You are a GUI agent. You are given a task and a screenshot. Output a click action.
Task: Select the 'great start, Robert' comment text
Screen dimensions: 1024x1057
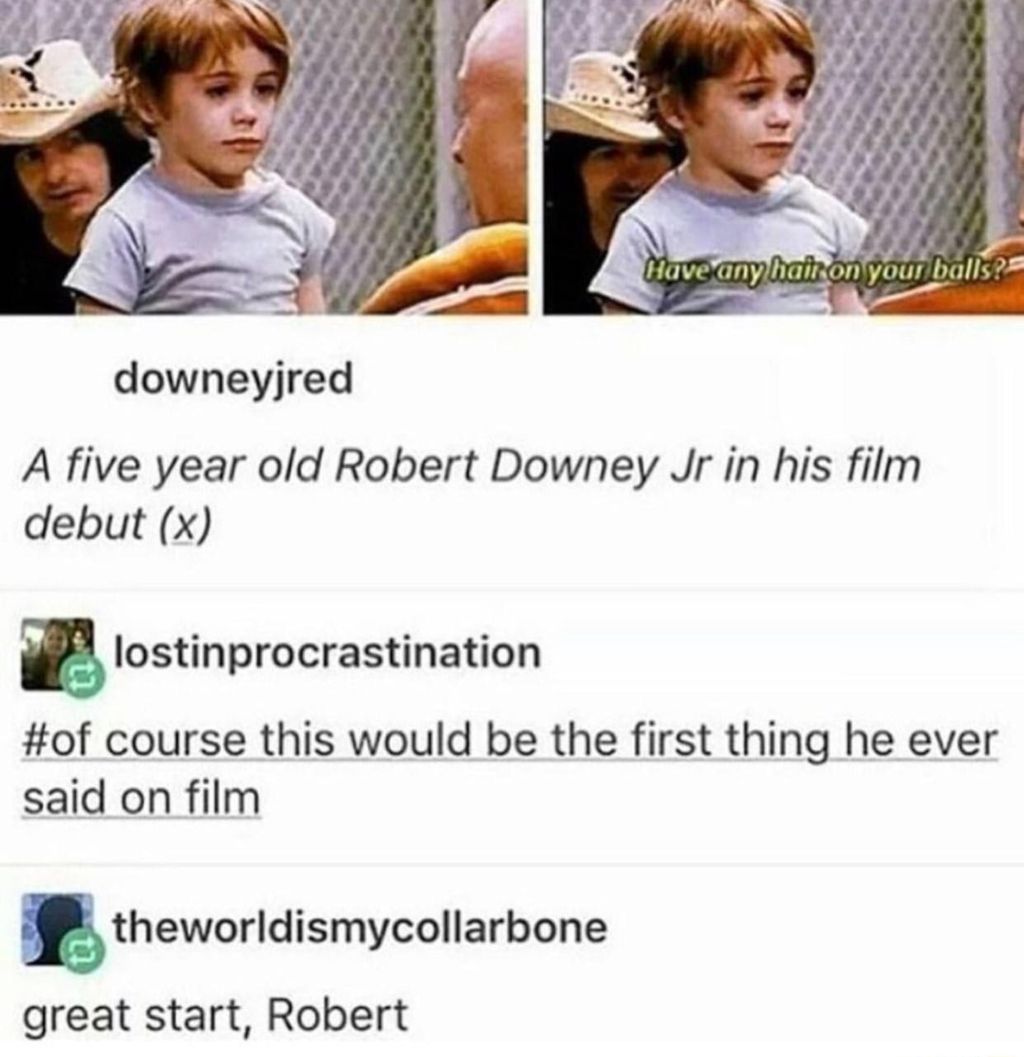pos(216,1015)
